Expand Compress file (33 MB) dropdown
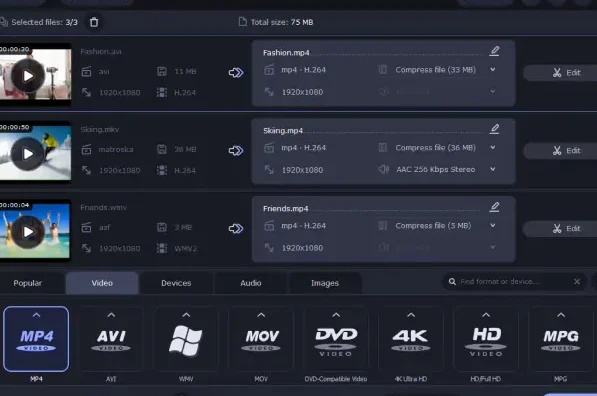The image size is (597, 396). [493, 70]
